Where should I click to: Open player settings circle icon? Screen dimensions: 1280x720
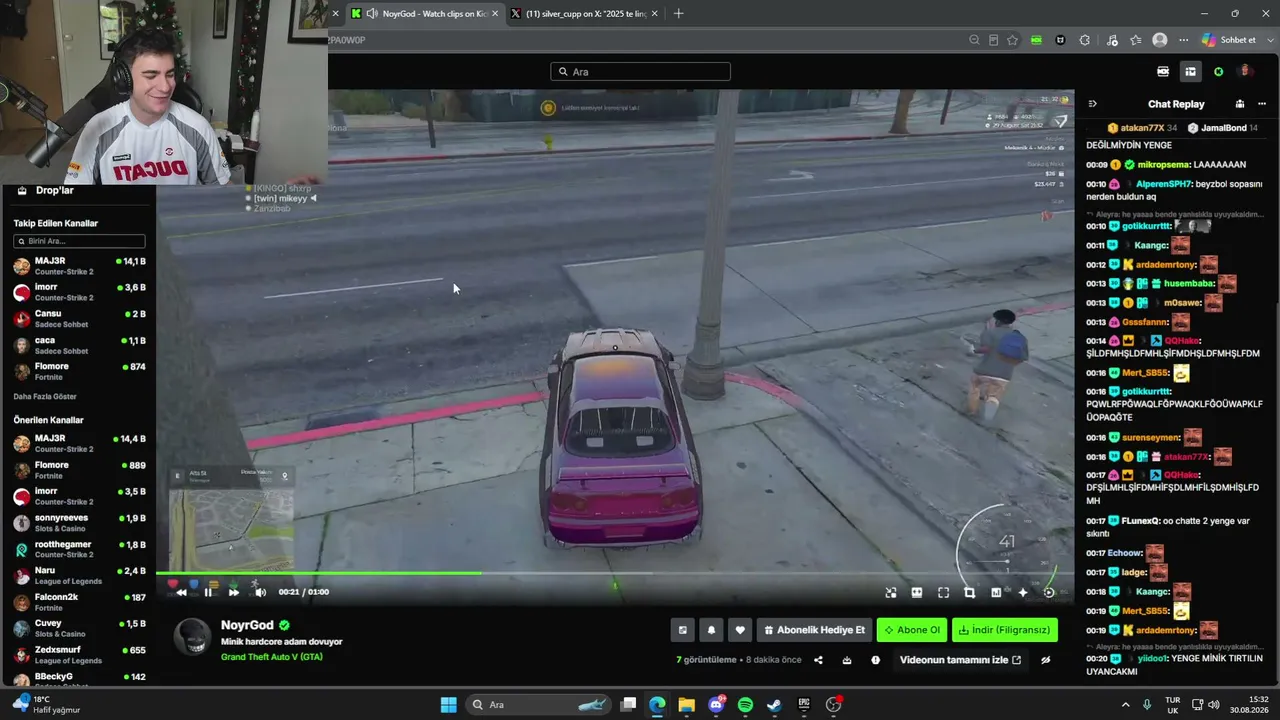pos(1049,593)
